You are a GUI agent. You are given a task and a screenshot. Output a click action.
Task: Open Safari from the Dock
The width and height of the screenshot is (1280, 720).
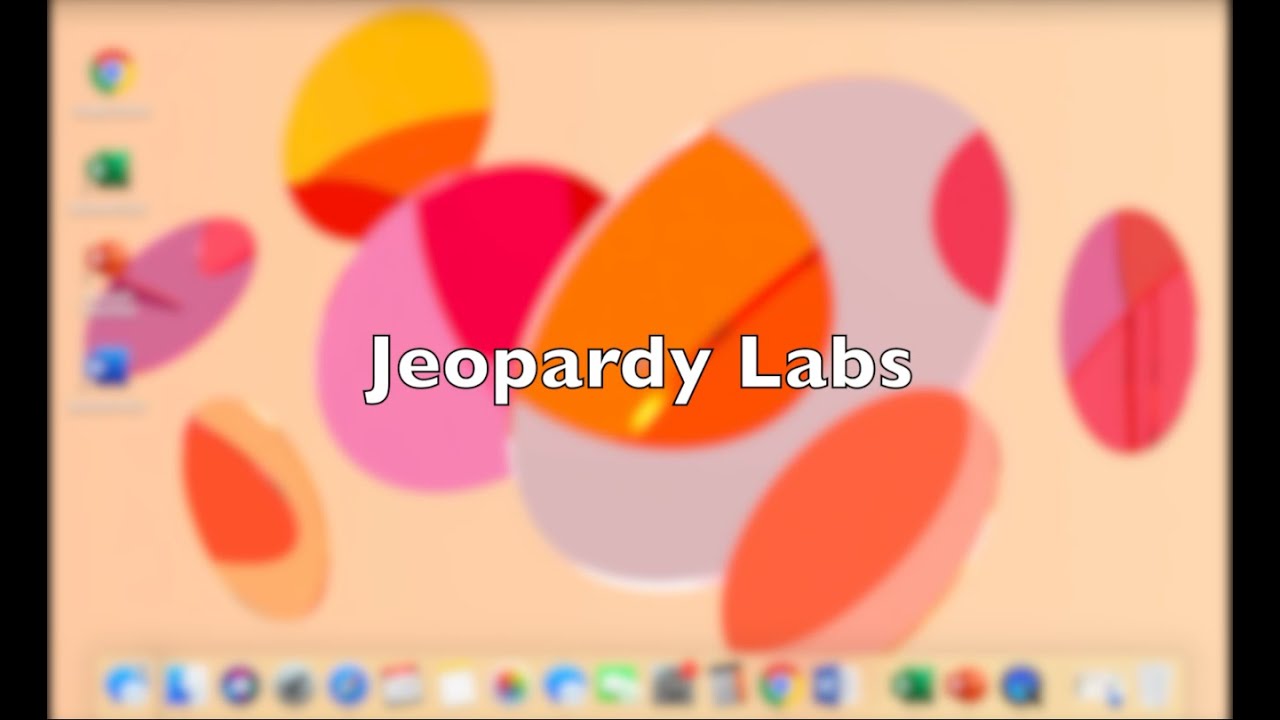point(348,685)
